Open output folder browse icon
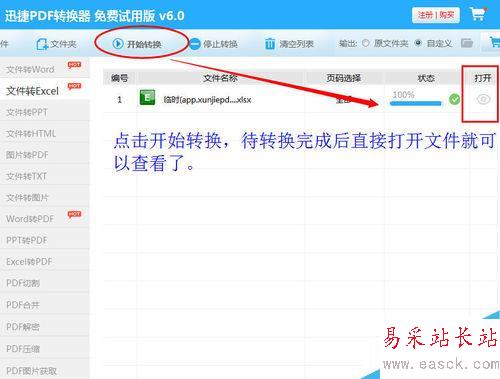The height and width of the screenshot is (379, 500). pyautogui.click(x=467, y=43)
